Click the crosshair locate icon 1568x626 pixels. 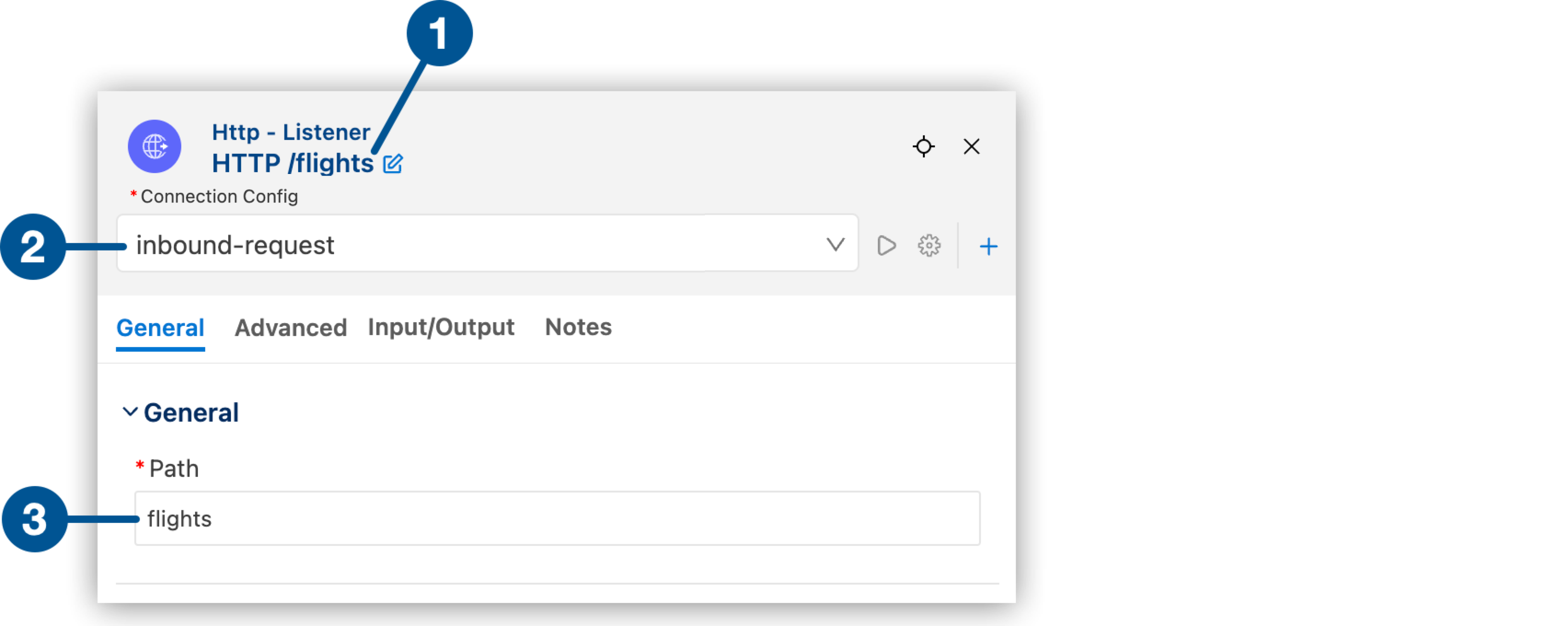click(923, 146)
